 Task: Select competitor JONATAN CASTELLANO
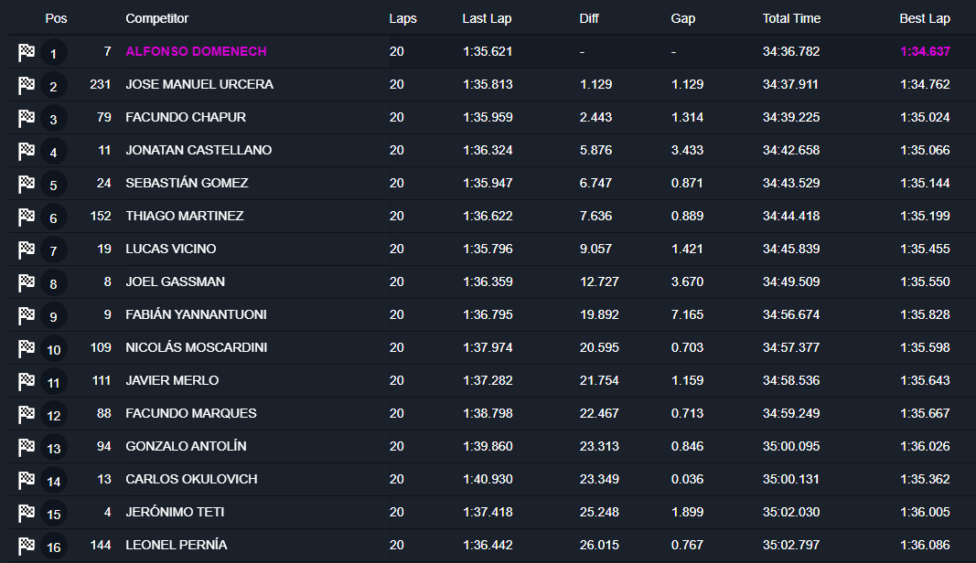click(x=198, y=150)
